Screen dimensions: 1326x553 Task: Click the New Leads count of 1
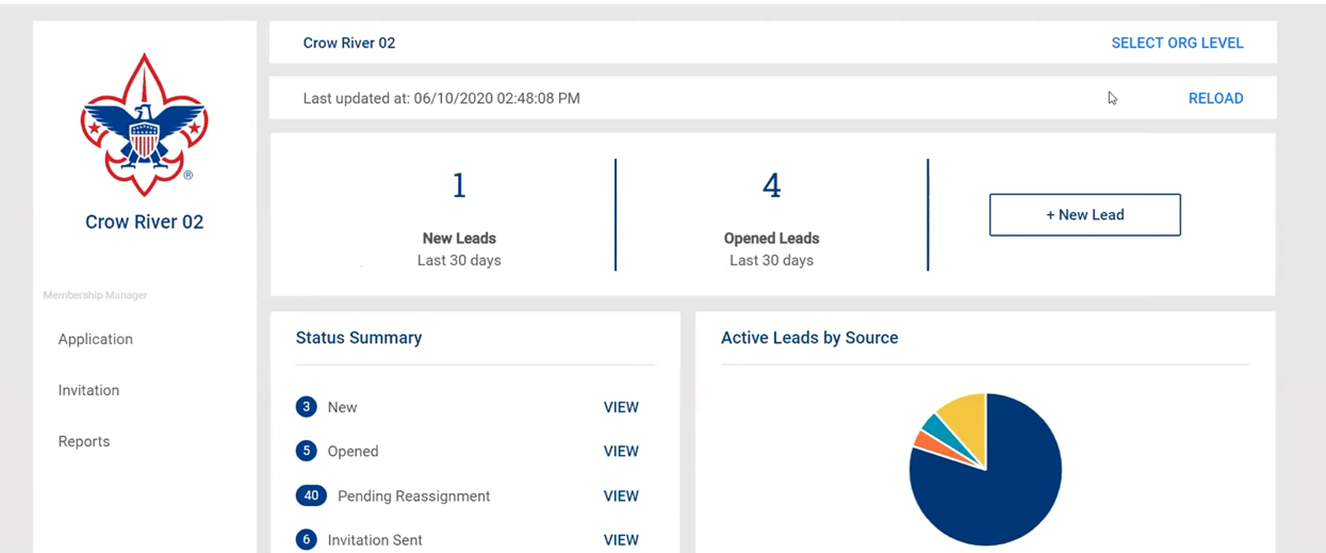[x=459, y=186]
